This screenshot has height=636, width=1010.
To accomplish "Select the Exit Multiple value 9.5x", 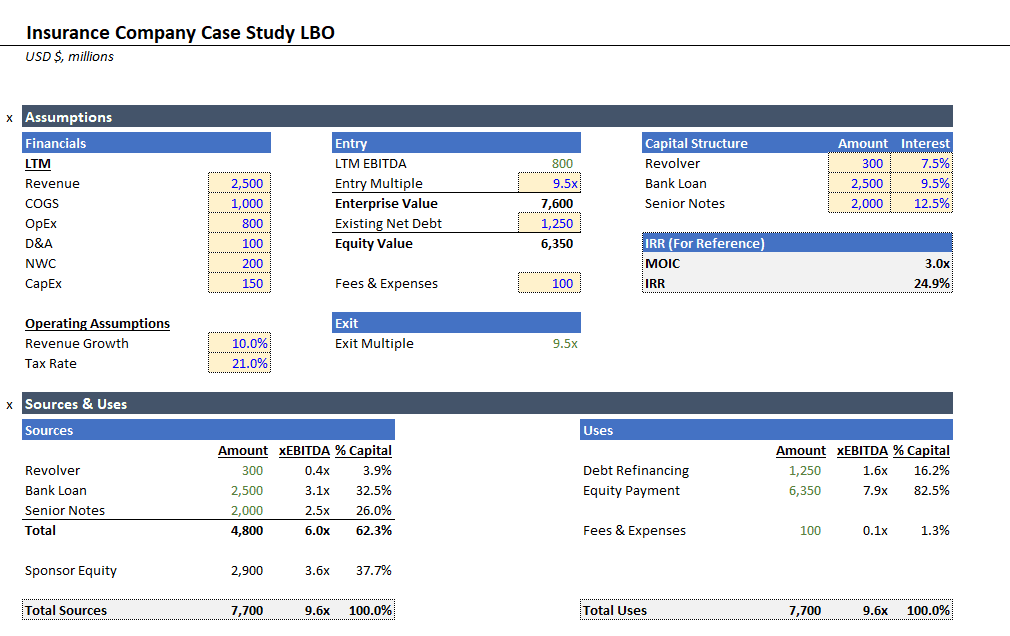I will click(565, 343).
